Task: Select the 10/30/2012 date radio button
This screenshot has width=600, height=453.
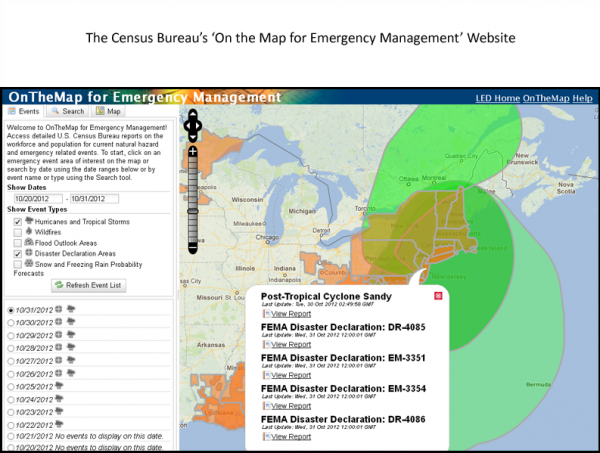Action: [x=11, y=323]
